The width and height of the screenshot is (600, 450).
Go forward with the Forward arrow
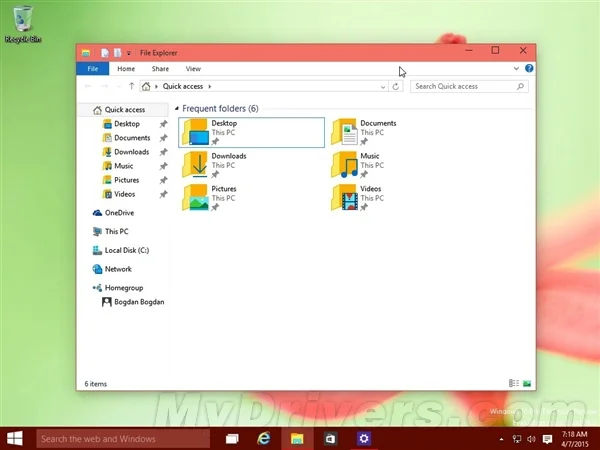[x=104, y=86]
